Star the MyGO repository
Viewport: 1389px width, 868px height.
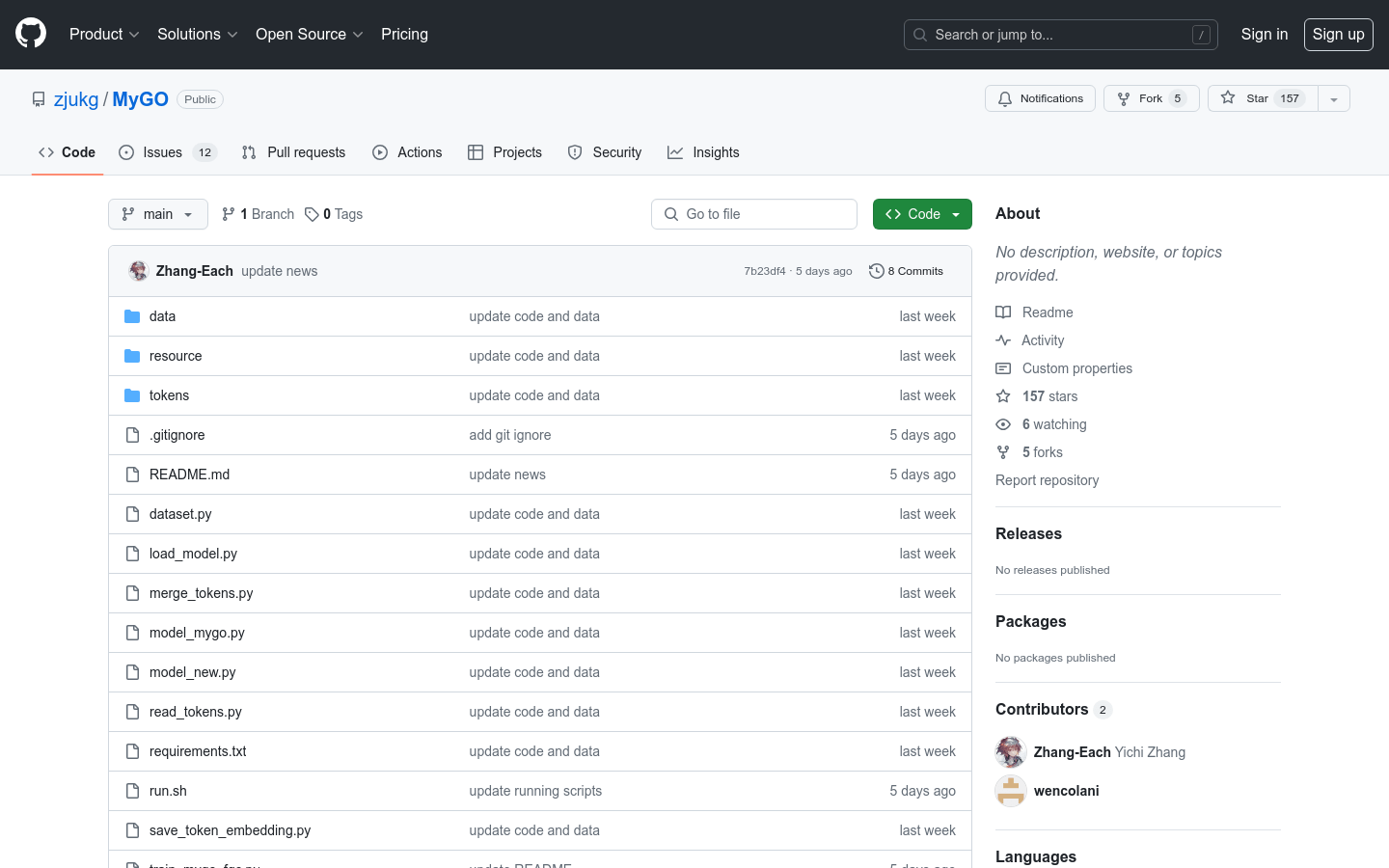[x=1263, y=98]
